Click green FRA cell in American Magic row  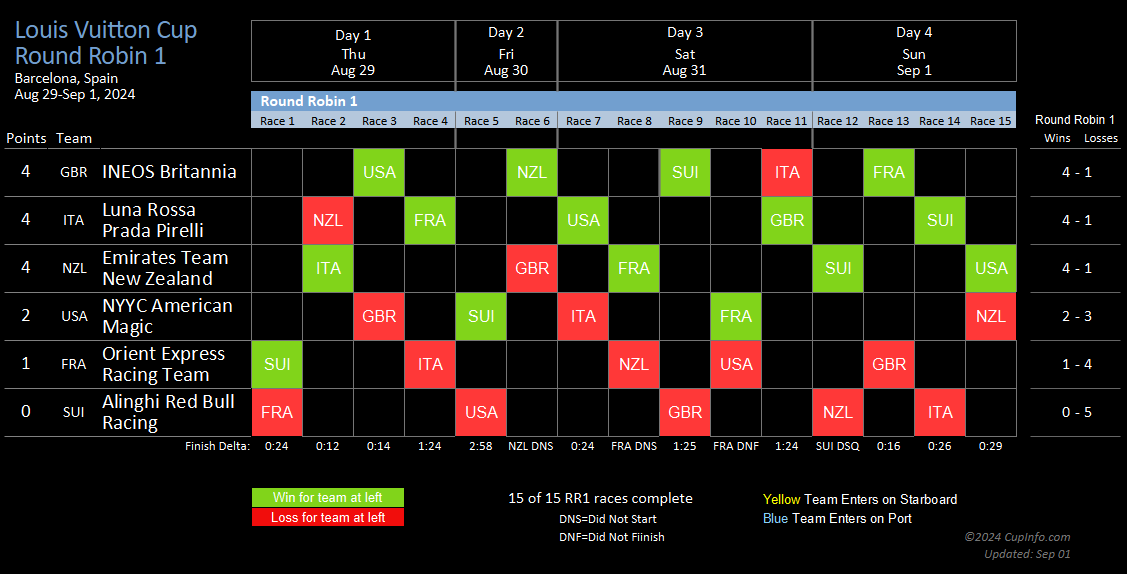[736, 316]
